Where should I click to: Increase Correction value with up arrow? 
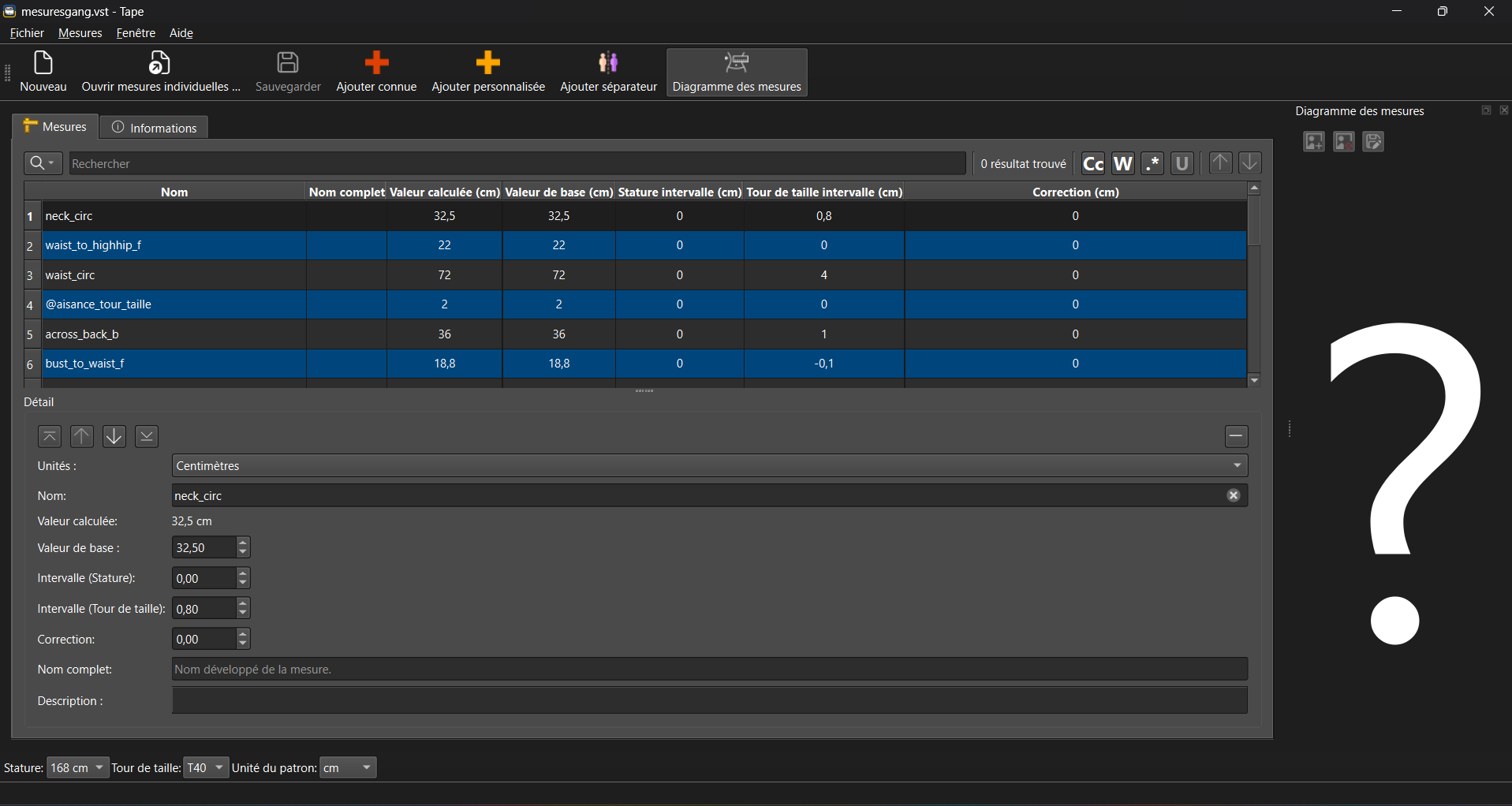(243, 634)
